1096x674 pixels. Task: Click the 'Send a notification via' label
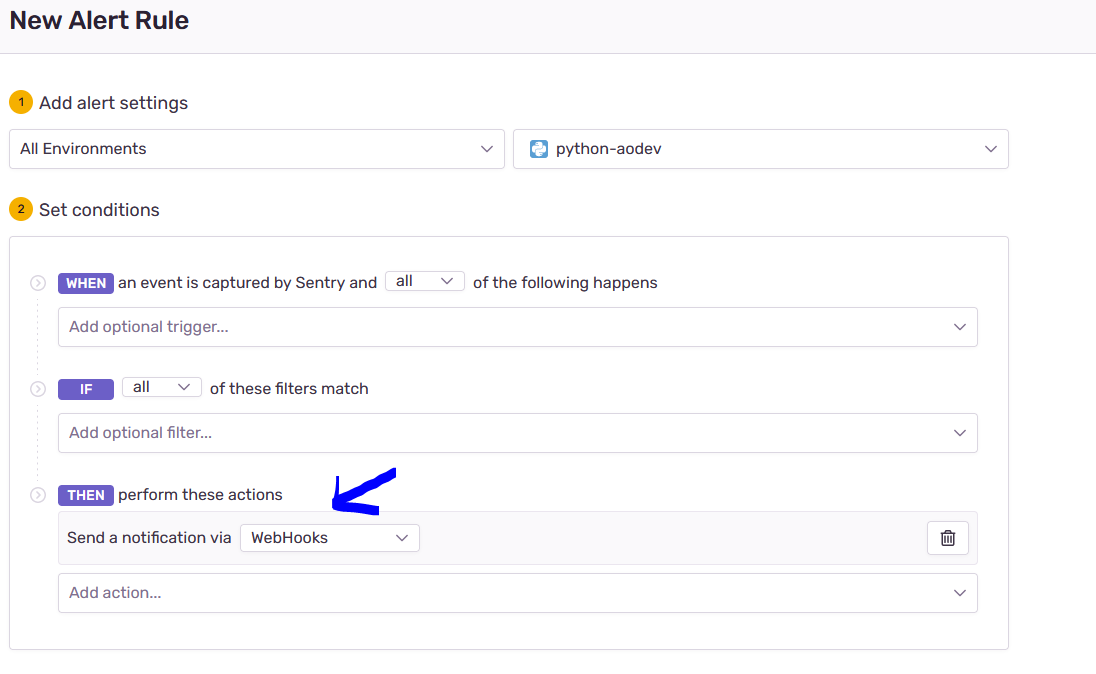click(149, 538)
